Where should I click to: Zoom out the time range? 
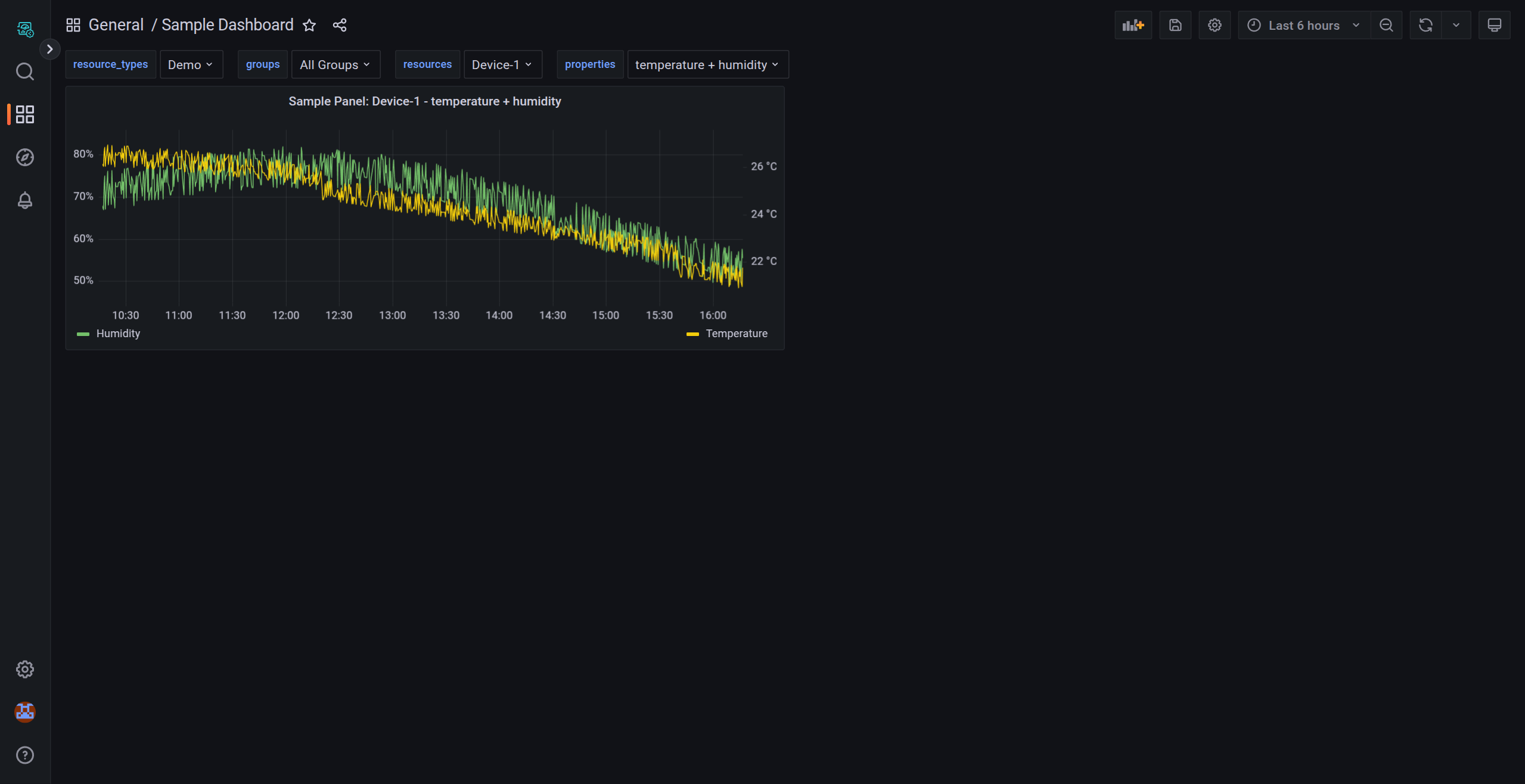(1386, 25)
